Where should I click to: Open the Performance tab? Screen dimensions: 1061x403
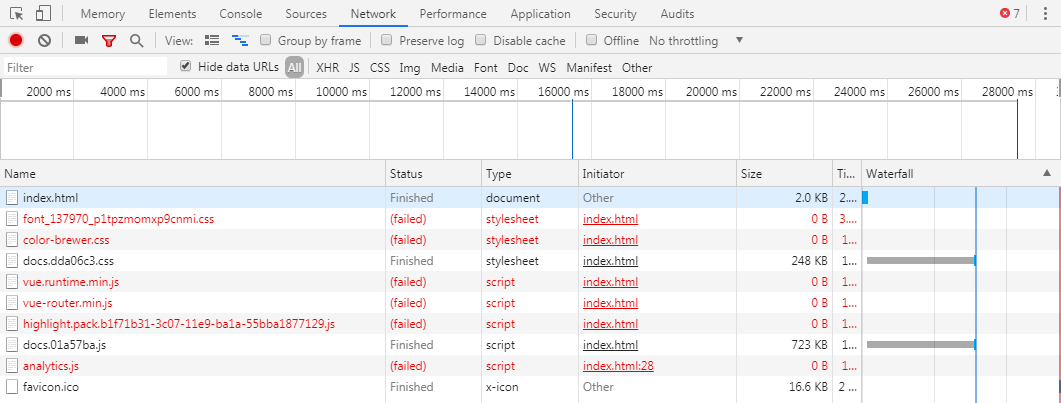pos(453,14)
